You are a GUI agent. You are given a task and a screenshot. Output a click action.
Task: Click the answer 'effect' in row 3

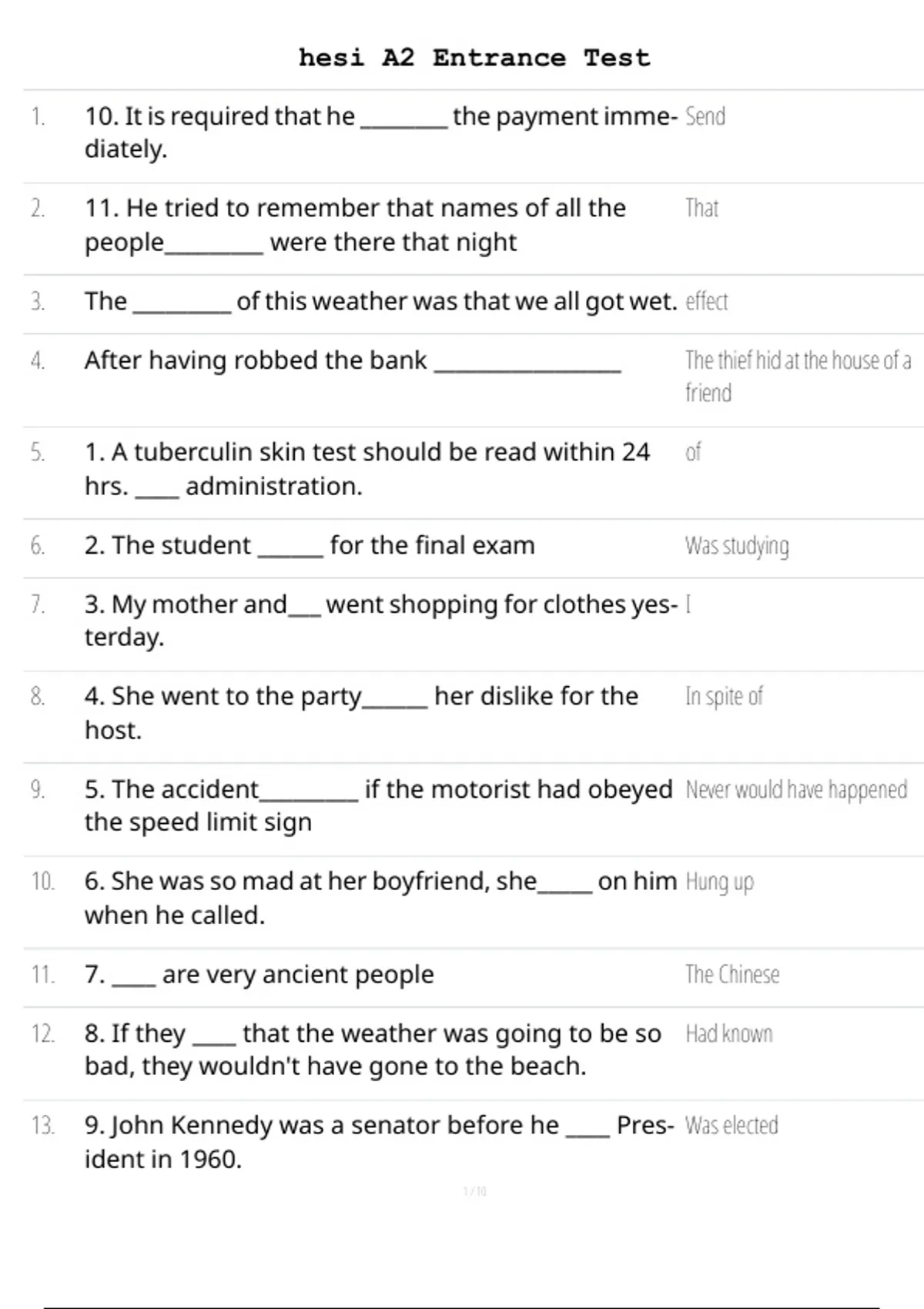(x=706, y=302)
